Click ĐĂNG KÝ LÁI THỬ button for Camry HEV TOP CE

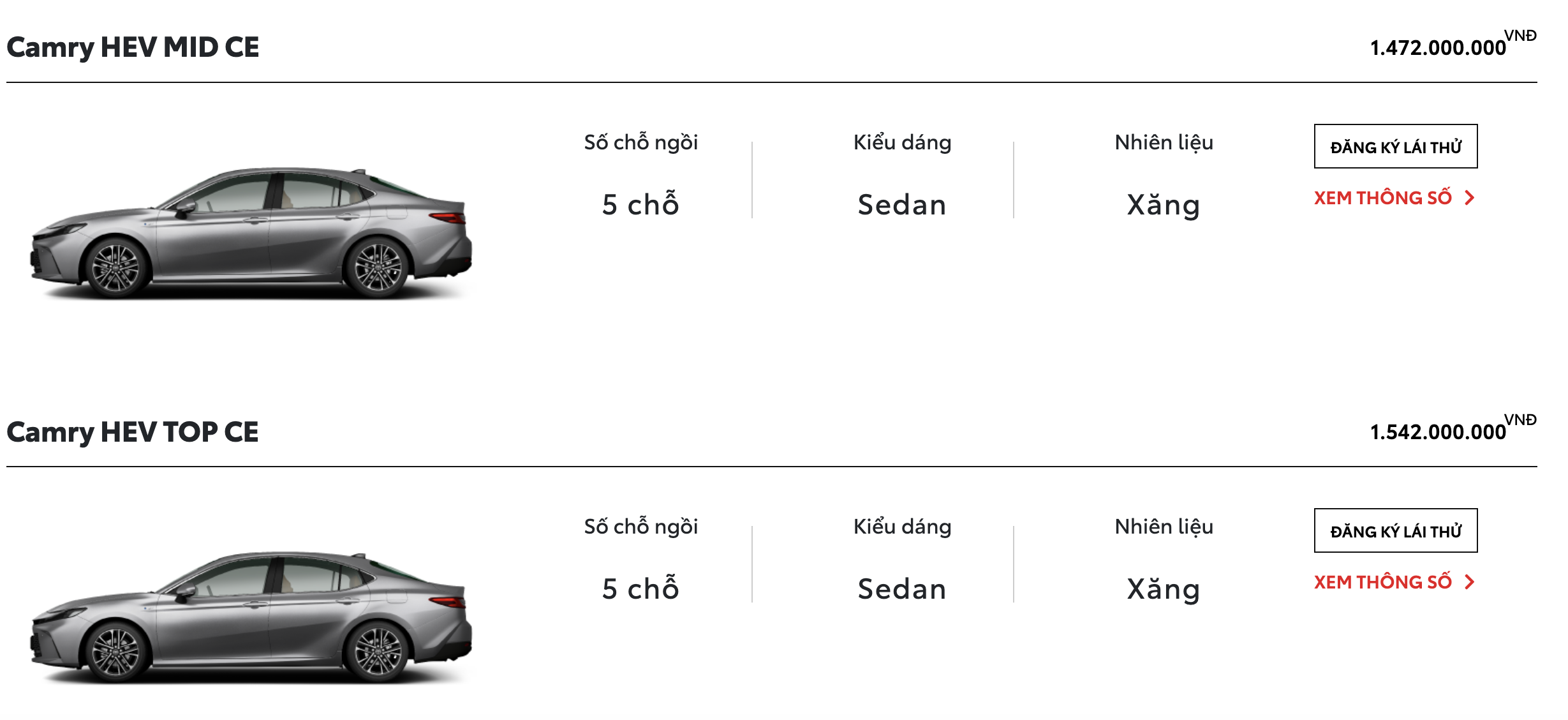[1396, 530]
